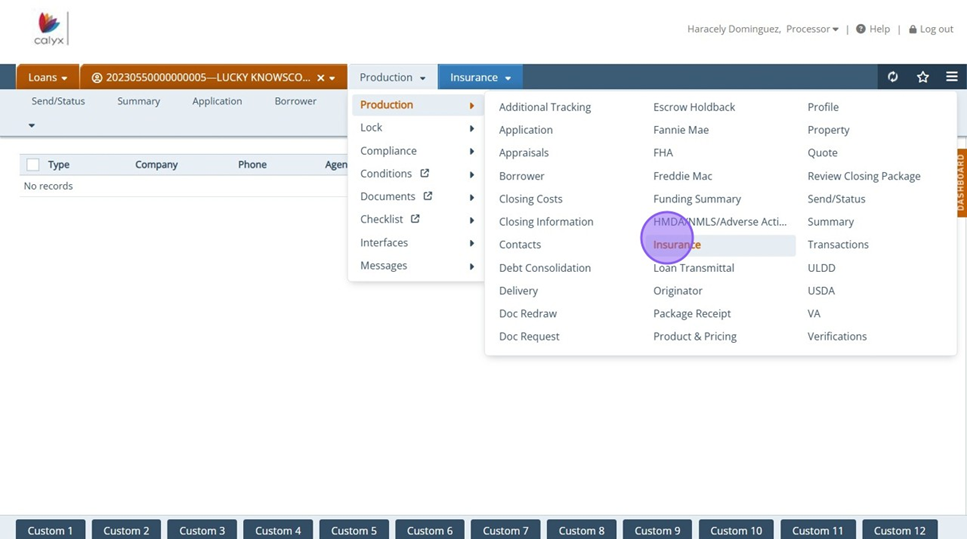This screenshot has height=539, width=967.
Task: Expand the Insurance tab dropdown arrow
Action: 508,78
